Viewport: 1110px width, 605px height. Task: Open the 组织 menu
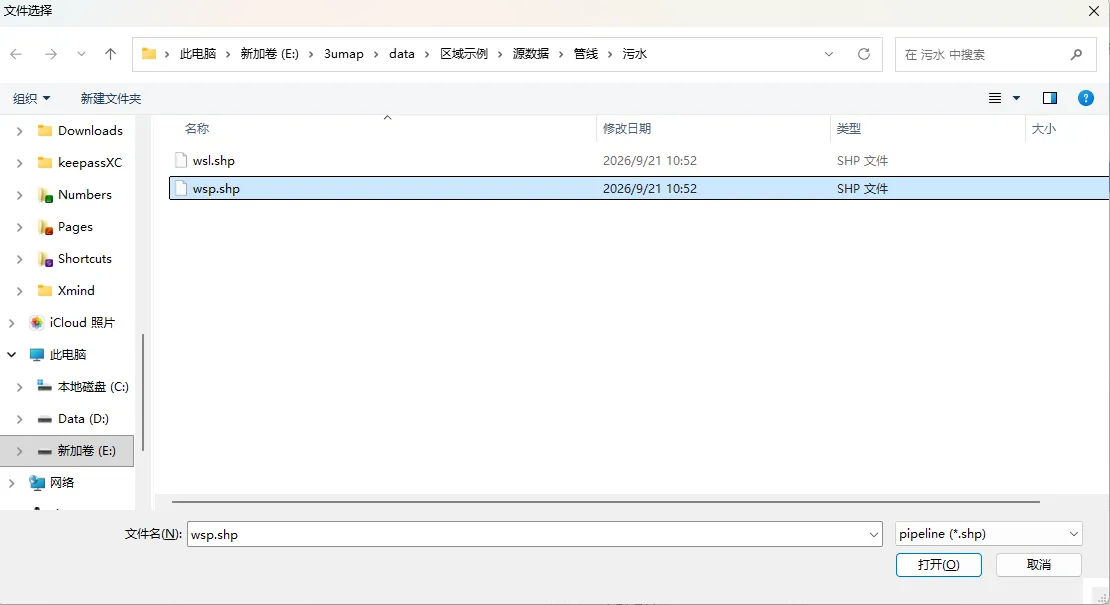click(x=31, y=98)
